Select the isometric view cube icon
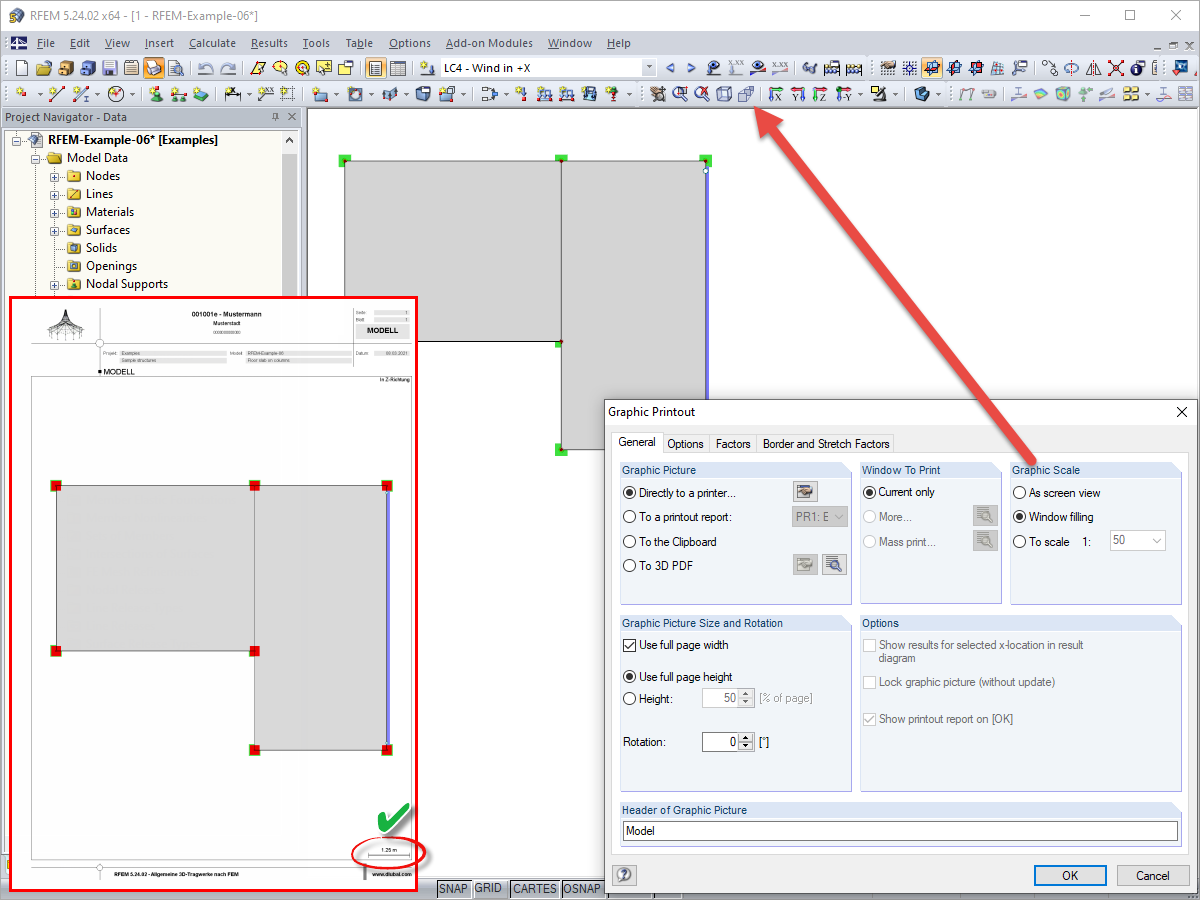Screen dimensions: 1200x900 (722, 93)
